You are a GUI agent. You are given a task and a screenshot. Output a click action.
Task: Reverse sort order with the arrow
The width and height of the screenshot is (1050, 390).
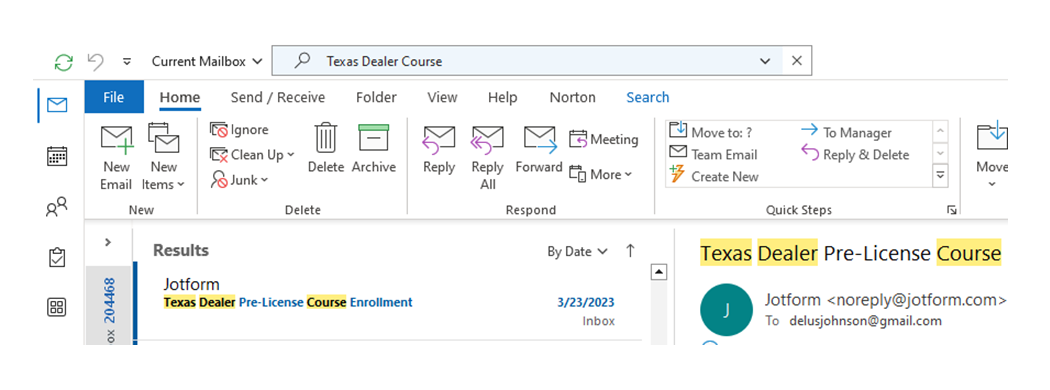click(630, 251)
